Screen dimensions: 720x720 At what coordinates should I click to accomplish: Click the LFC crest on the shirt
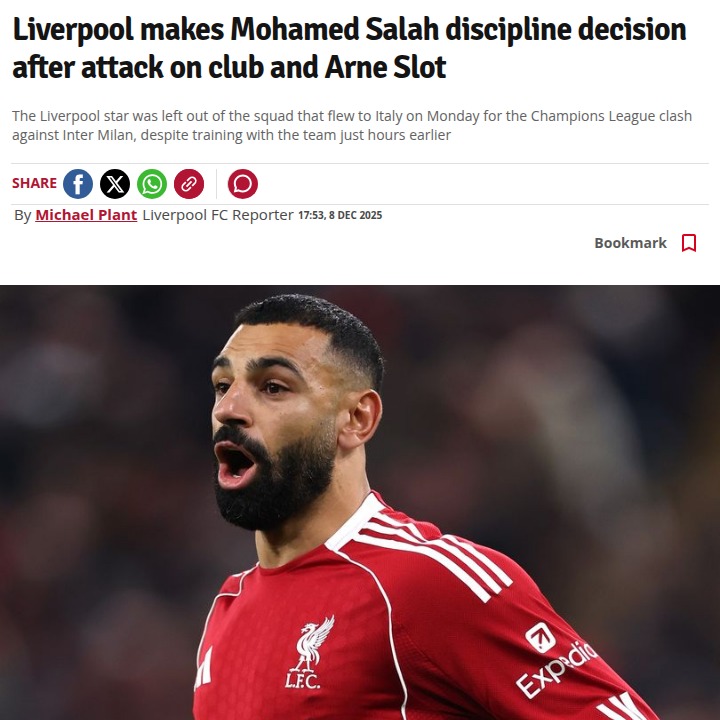coord(307,652)
